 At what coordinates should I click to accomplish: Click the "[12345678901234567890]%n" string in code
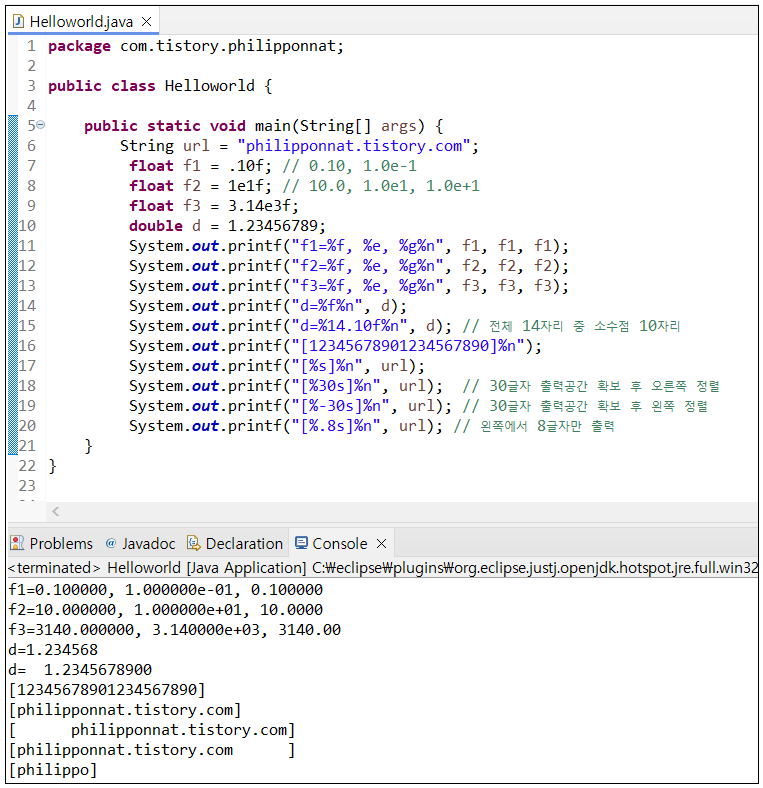(408, 346)
